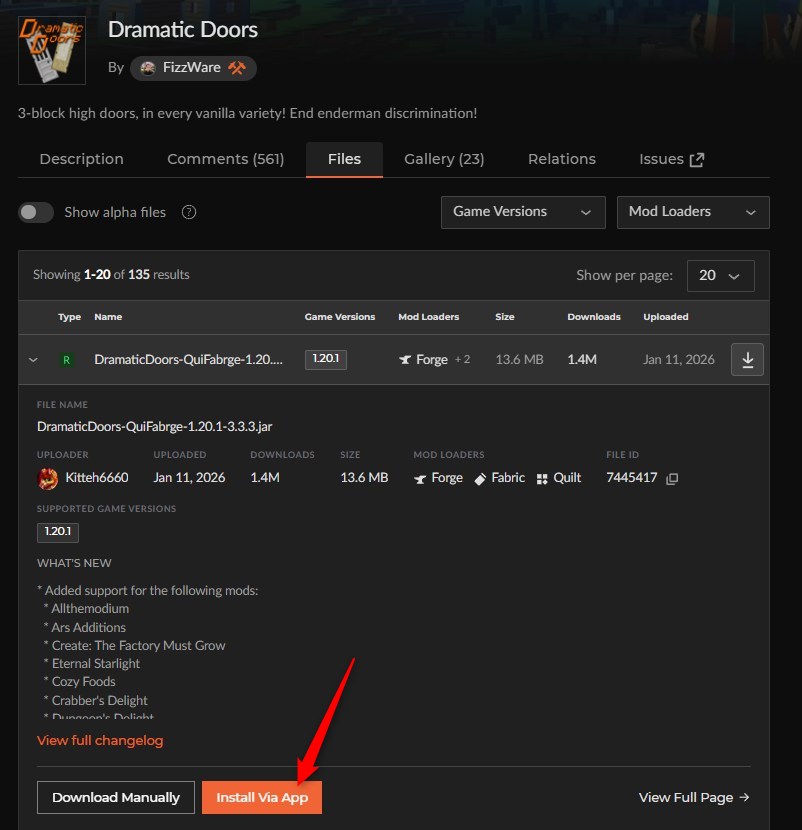
Task: Toggle Show alpha files switch
Action: pyautogui.click(x=36, y=212)
